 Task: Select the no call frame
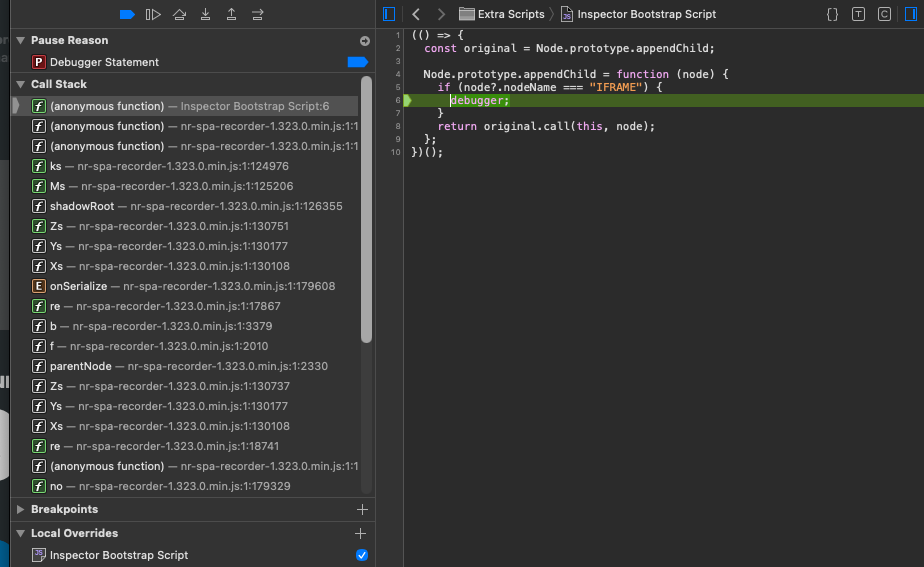[185, 486]
